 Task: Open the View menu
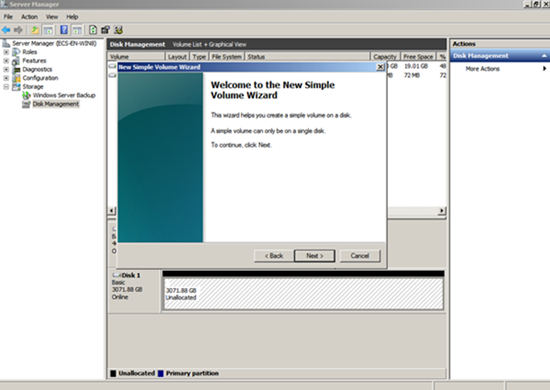[x=52, y=17]
